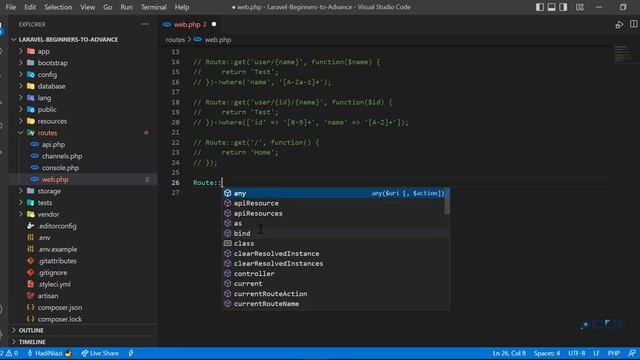Pick the 'currentRouteName' suggestion
Image resolution: width=640 pixels, height=360 pixels.
tap(336, 304)
